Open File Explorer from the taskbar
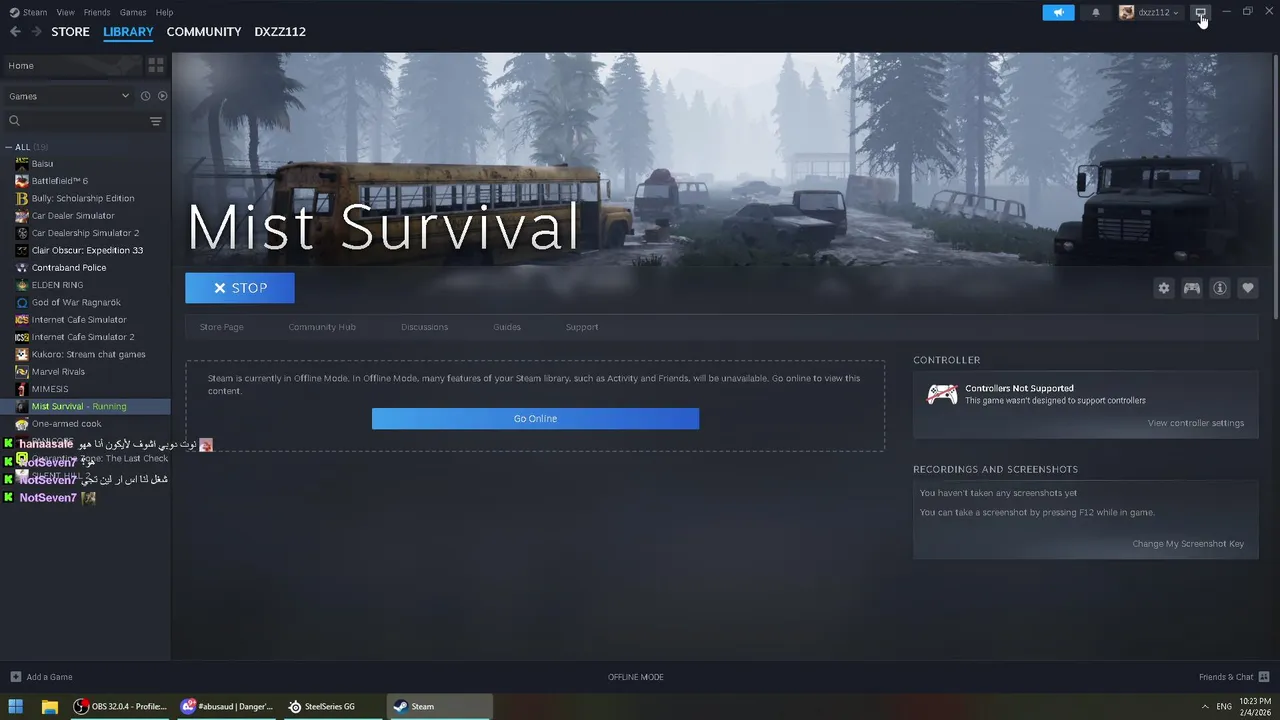This screenshot has height=720, width=1280. [x=49, y=706]
